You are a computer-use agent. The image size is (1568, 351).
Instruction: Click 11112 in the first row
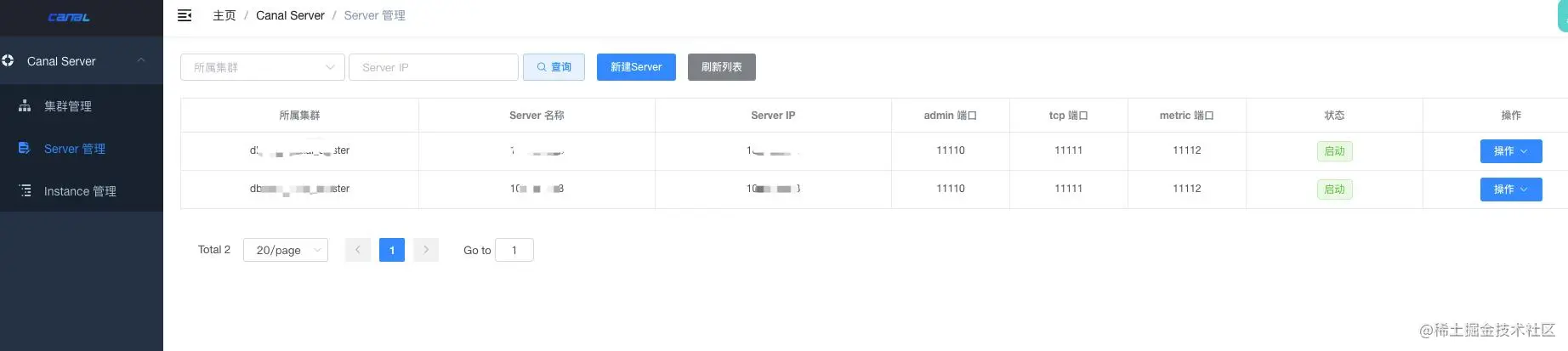(x=1187, y=150)
